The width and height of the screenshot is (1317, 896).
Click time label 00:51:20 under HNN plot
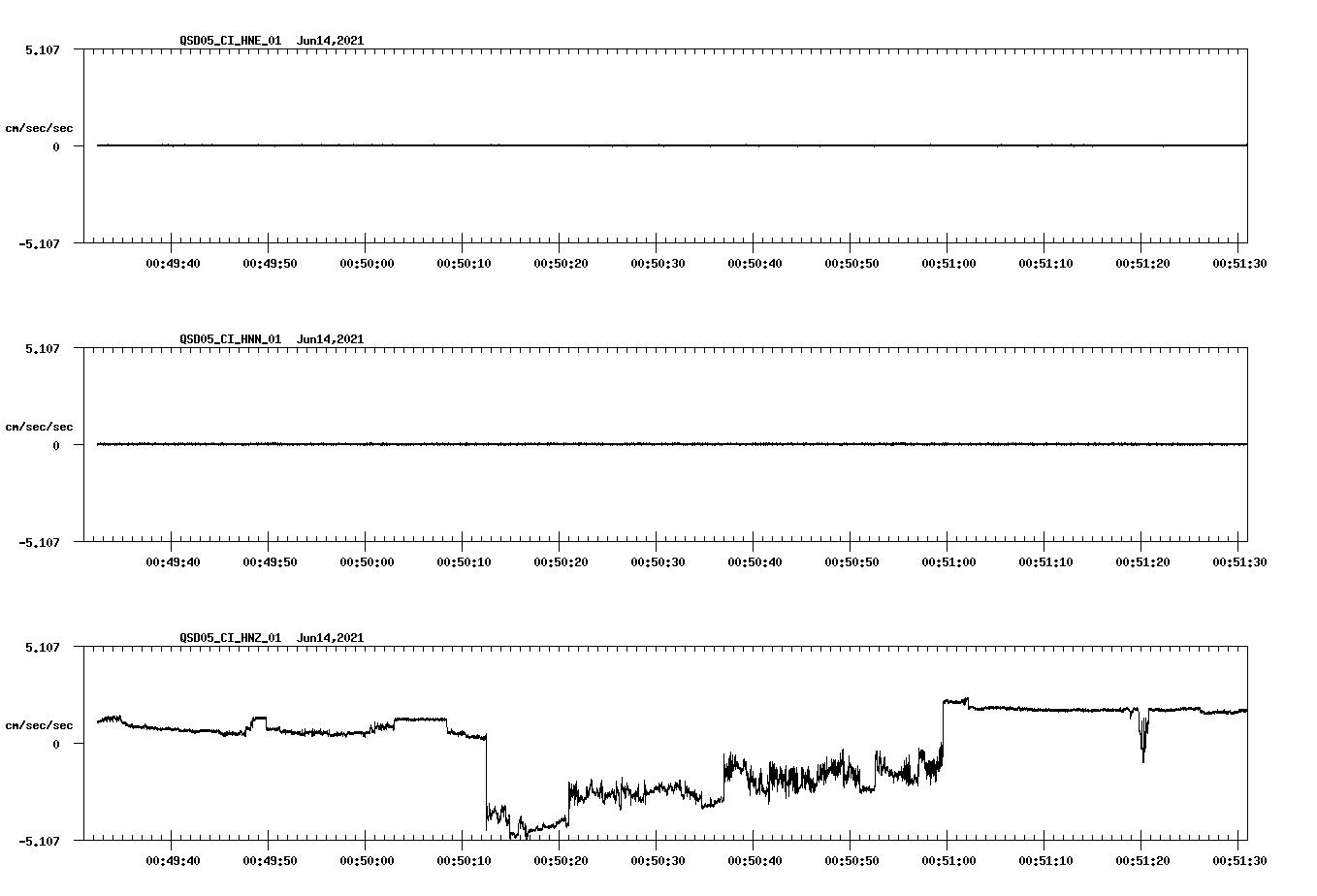[x=1143, y=561]
